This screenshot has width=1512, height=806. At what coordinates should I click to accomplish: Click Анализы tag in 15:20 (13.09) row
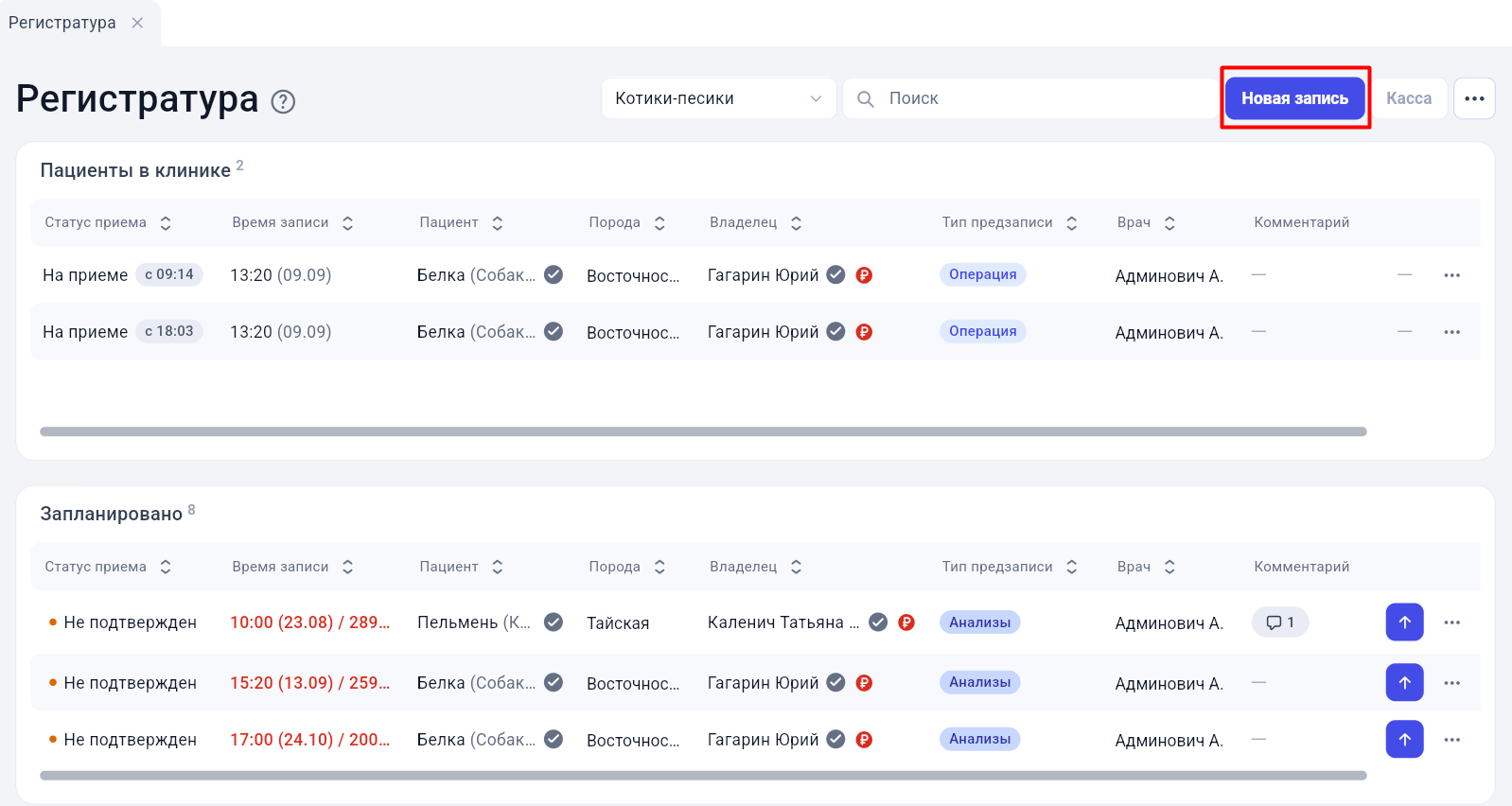[x=980, y=682]
